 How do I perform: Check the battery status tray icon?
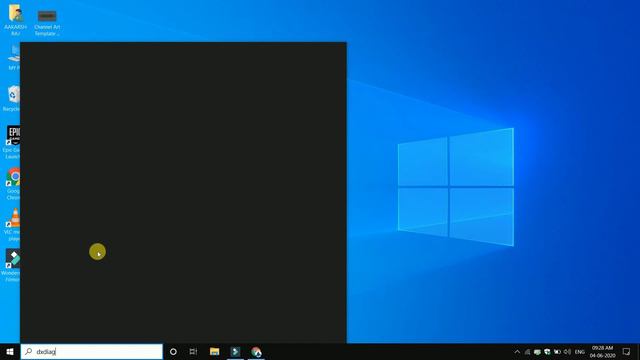point(557,351)
